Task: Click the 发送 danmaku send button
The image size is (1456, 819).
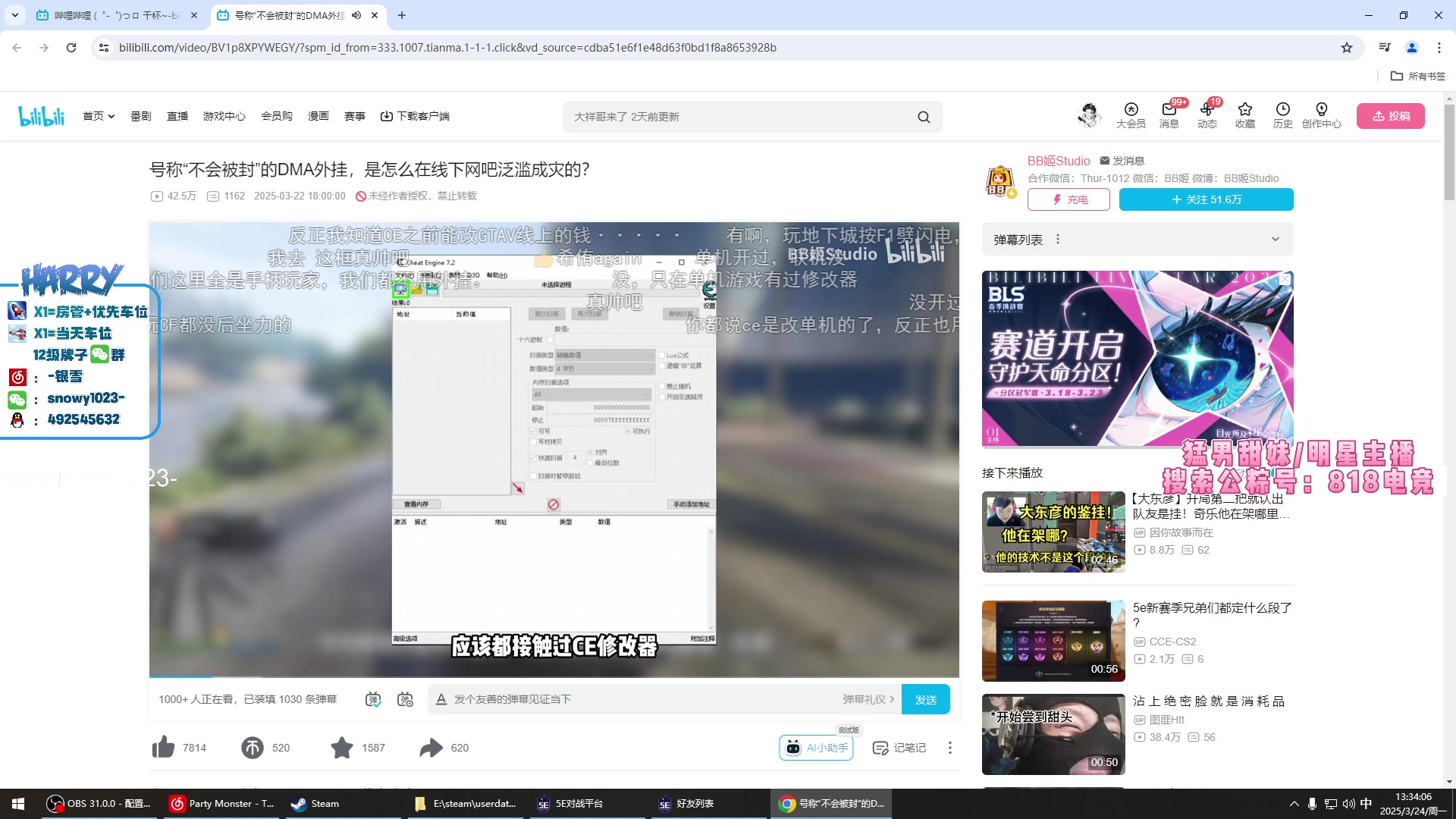Action: tap(926, 699)
